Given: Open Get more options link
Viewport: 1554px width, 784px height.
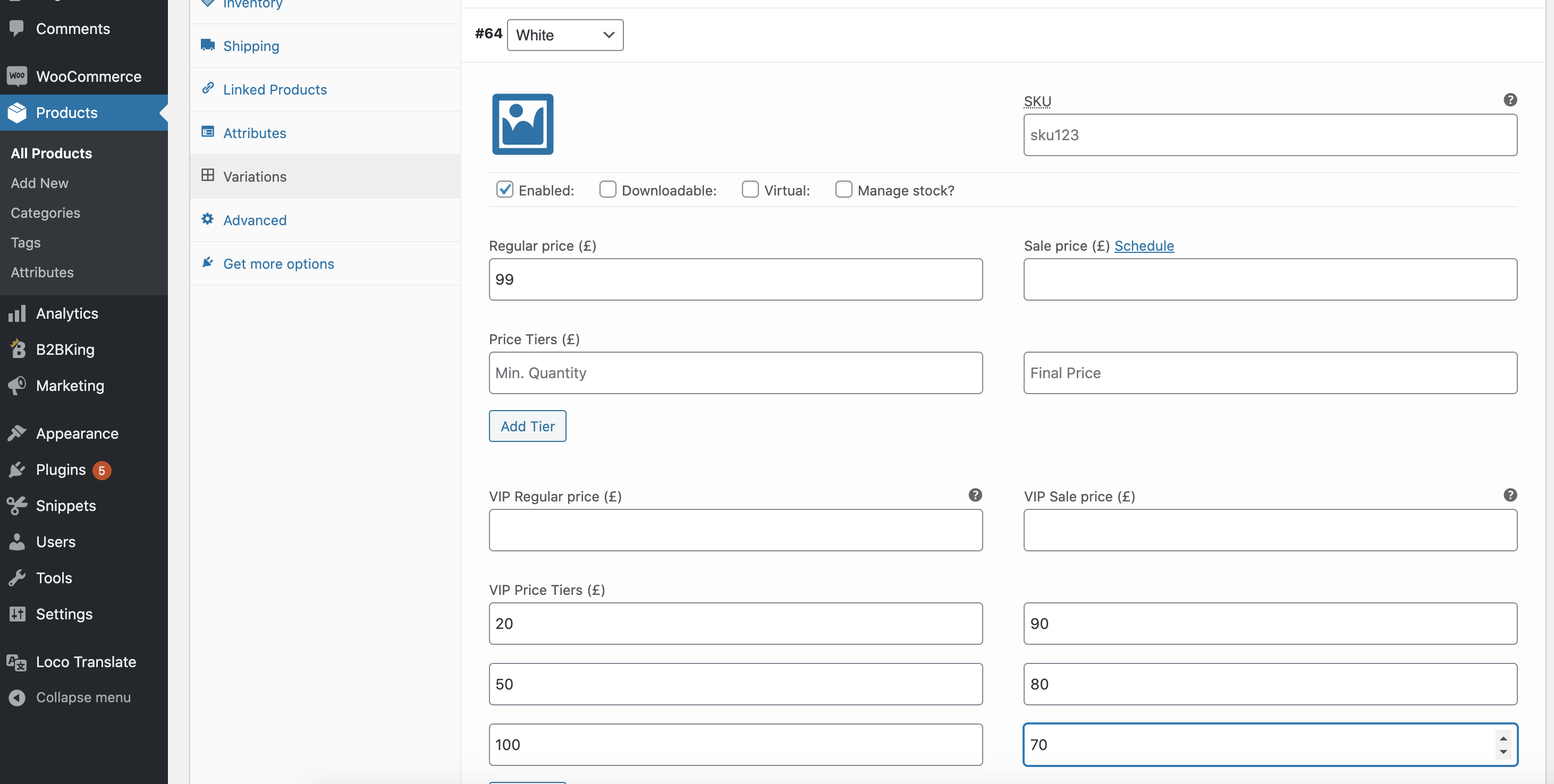Looking at the screenshot, I should tap(325, 263).
